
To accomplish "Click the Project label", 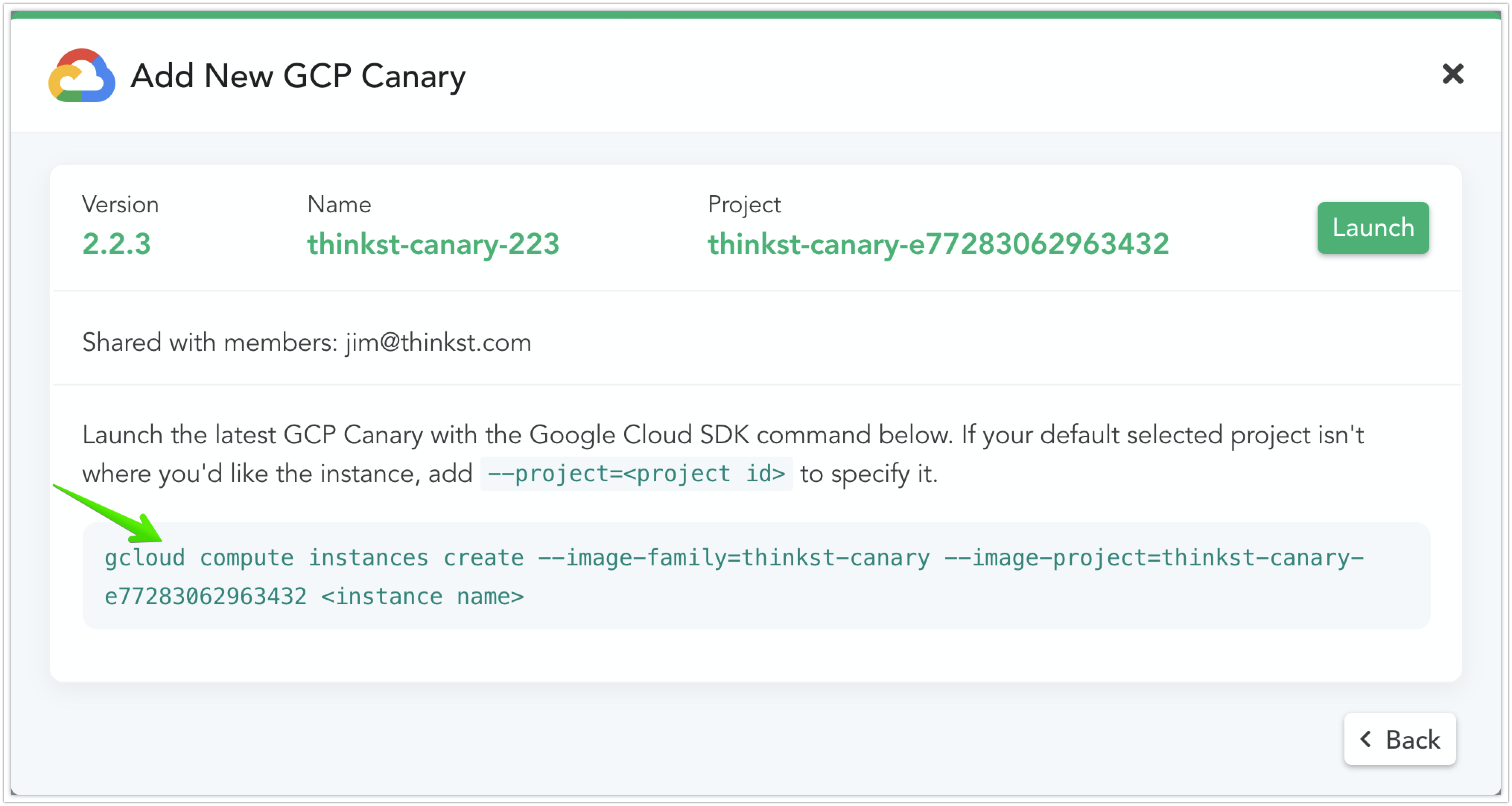I will pos(744,205).
